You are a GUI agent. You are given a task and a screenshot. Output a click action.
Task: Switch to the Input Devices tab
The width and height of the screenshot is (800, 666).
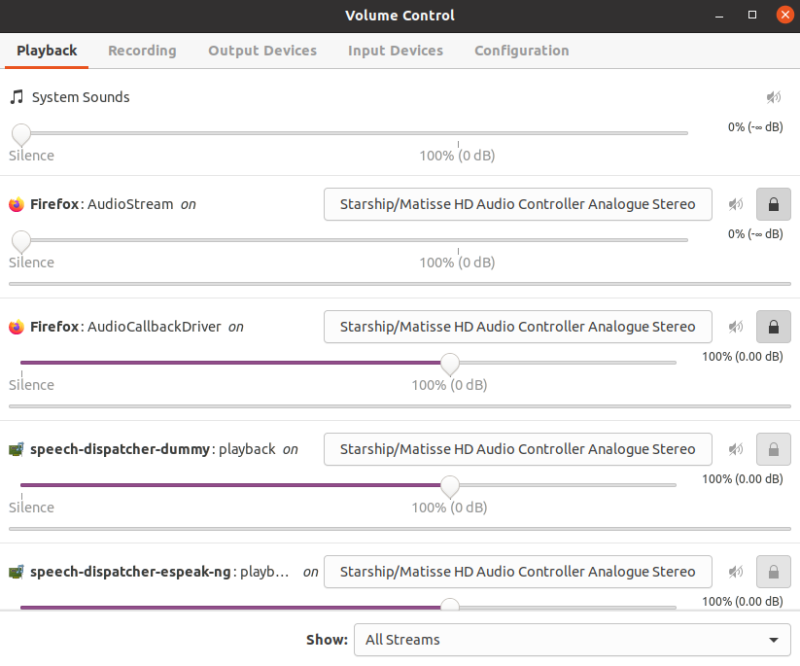(395, 51)
